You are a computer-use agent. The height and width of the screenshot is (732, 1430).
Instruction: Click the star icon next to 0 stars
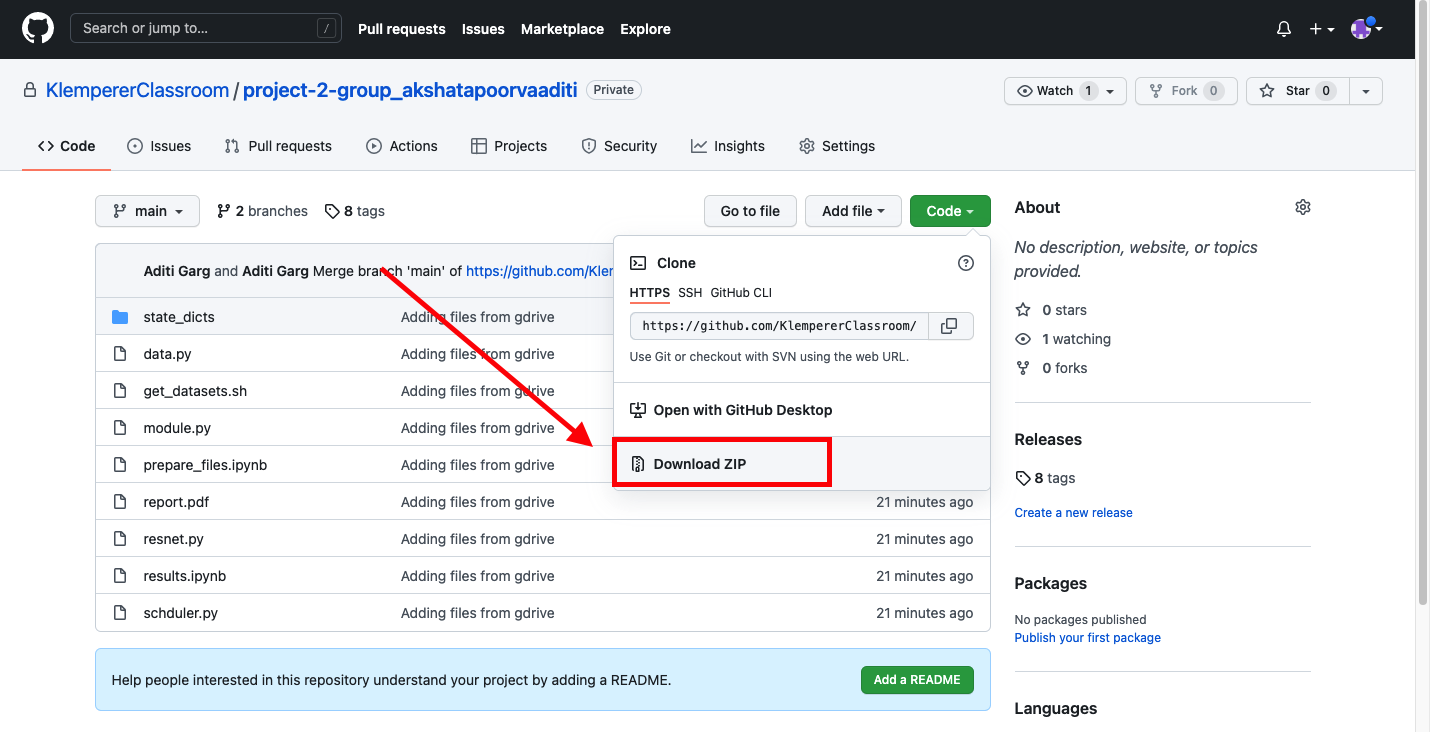tap(1023, 310)
